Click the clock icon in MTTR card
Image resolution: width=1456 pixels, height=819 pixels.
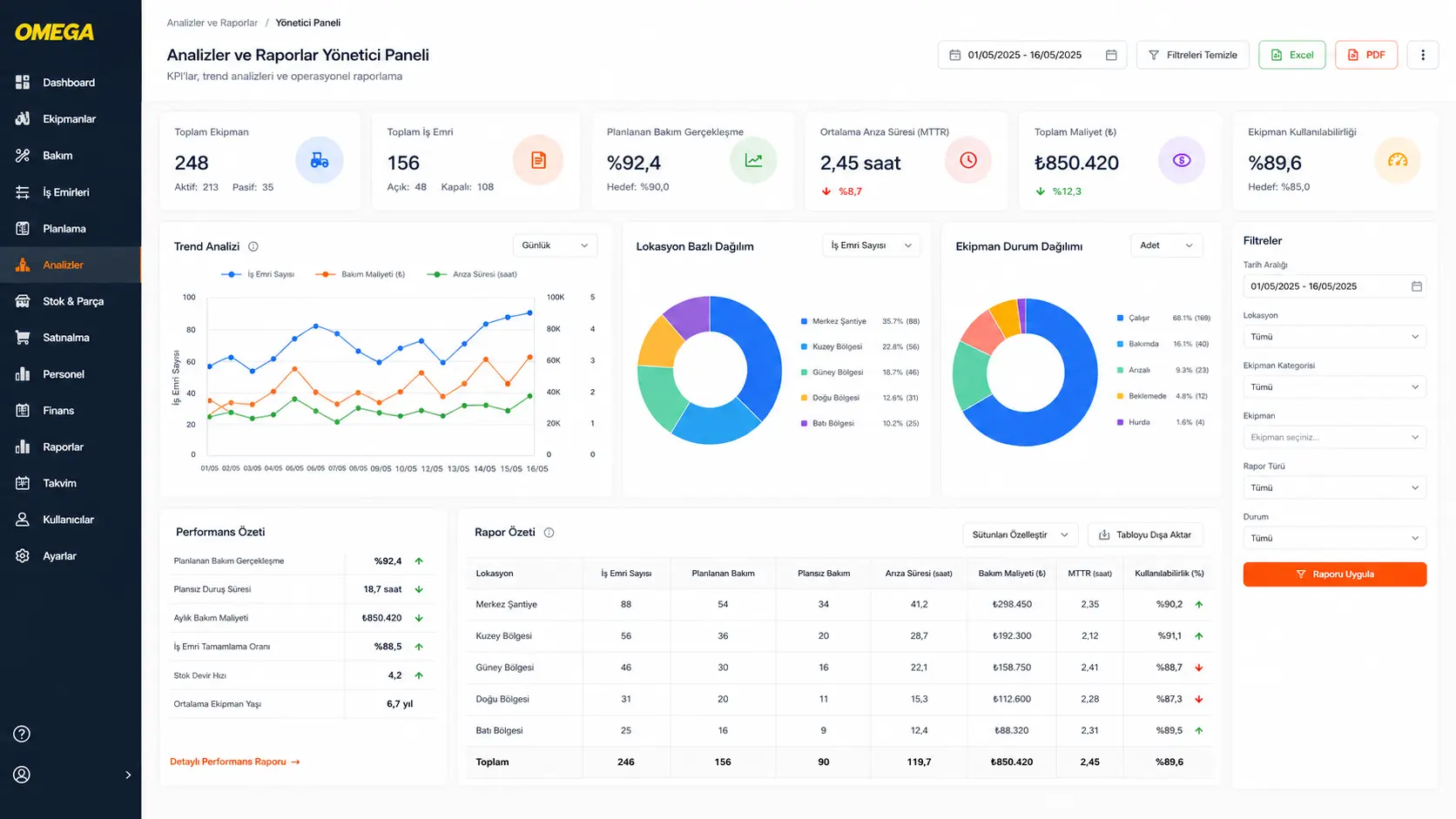[968, 160]
